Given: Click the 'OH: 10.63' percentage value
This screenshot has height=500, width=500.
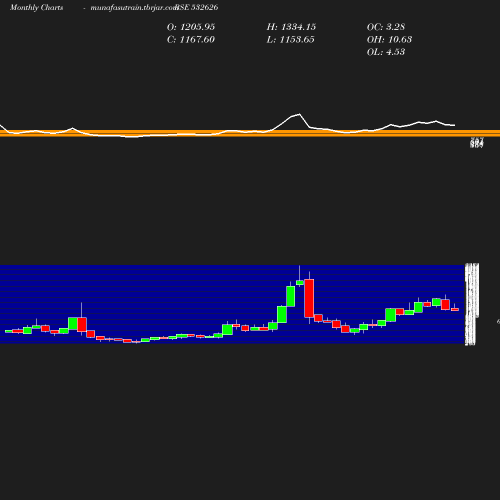Looking at the screenshot, I should click(x=389, y=40).
